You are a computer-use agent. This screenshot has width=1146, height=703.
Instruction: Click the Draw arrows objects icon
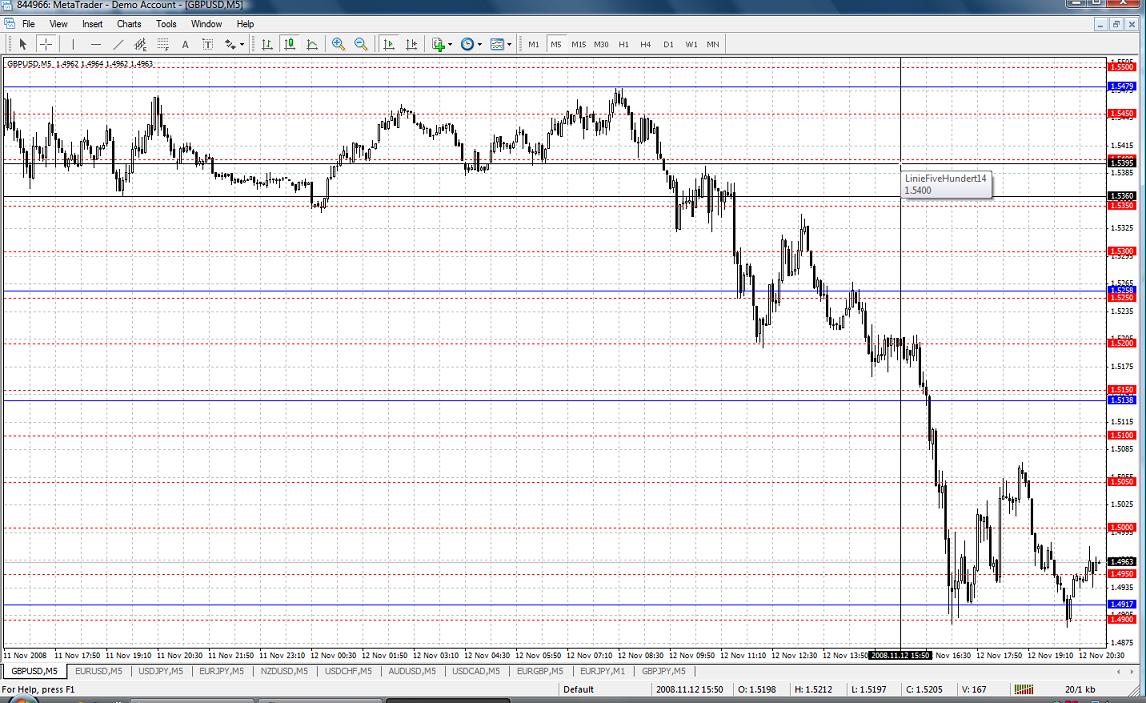tap(230, 45)
